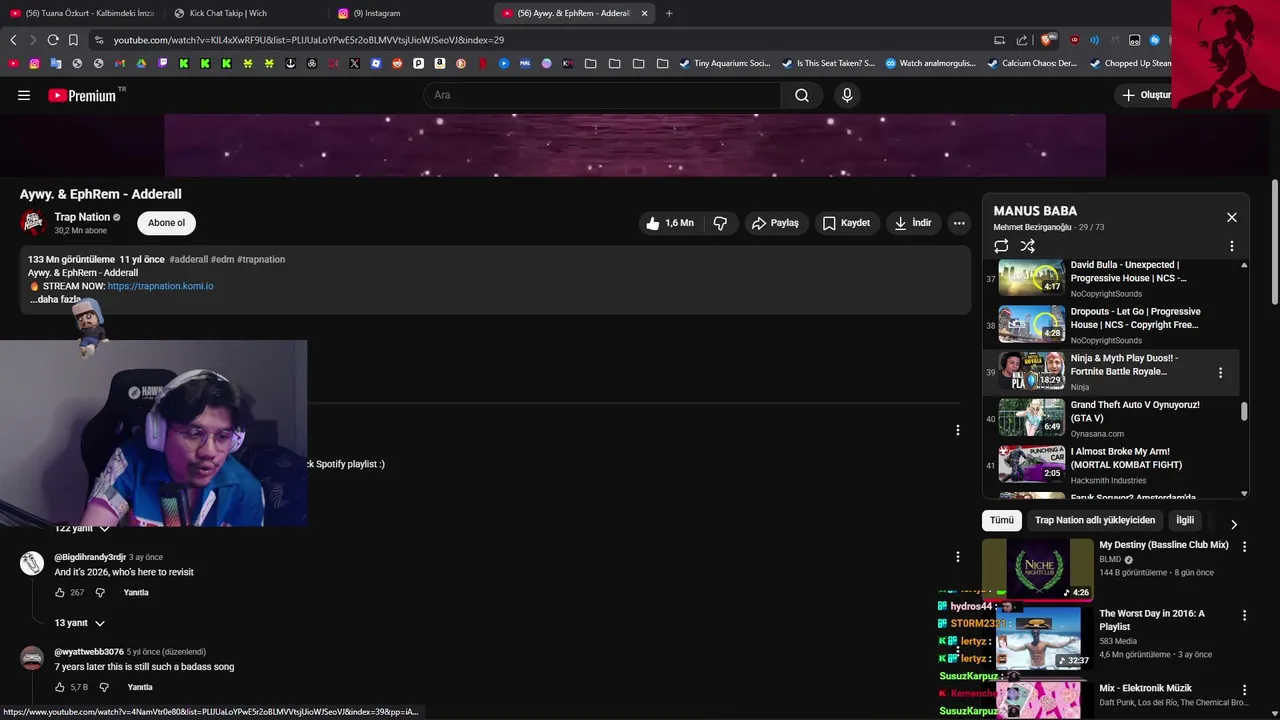Open options menu on Bigdihrandy3rdjr's comment
This screenshot has width=1280, height=720.
click(957, 557)
